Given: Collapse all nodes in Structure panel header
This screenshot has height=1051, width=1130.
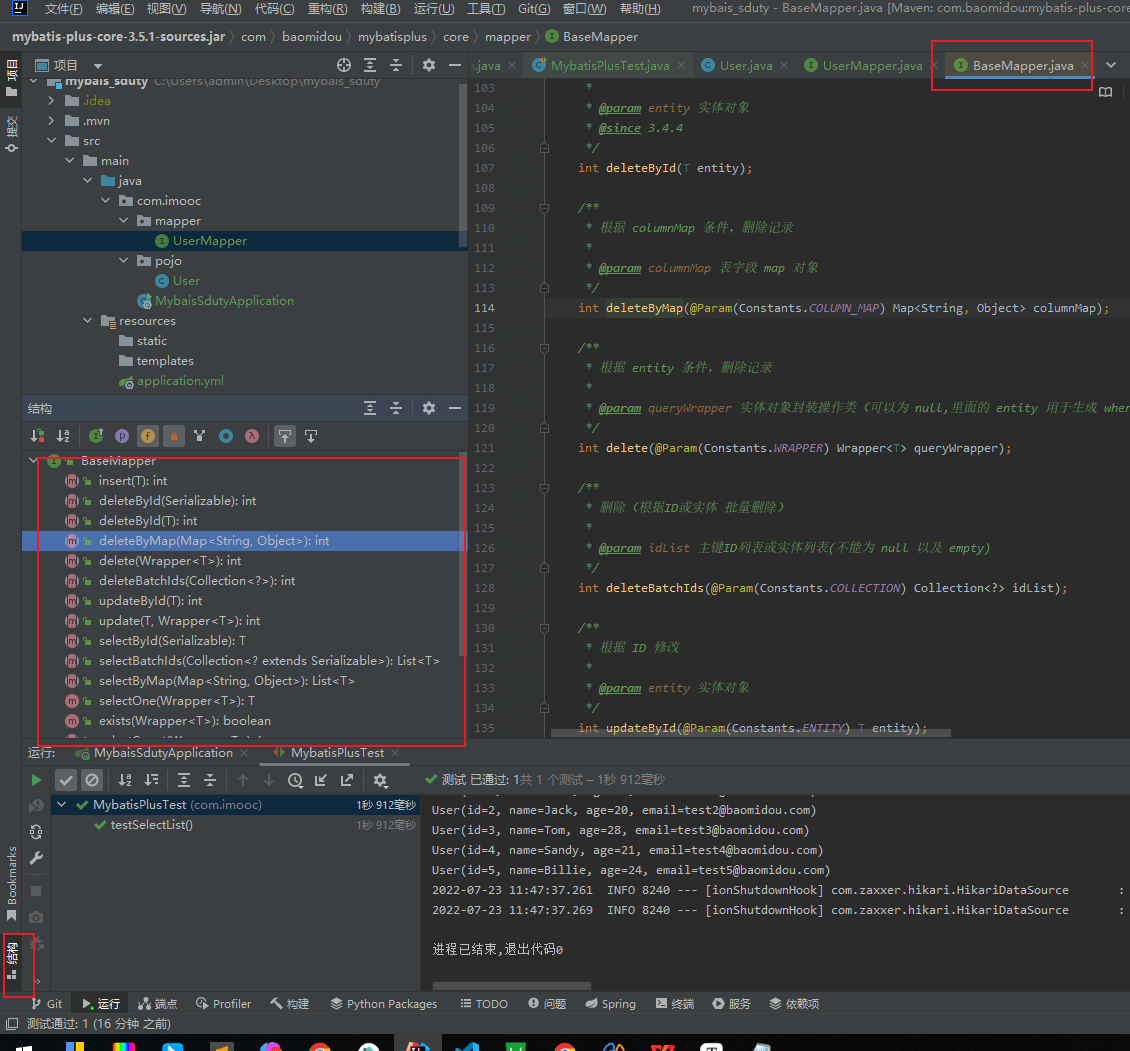Looking at the screenshot, I should click(396, 408).
